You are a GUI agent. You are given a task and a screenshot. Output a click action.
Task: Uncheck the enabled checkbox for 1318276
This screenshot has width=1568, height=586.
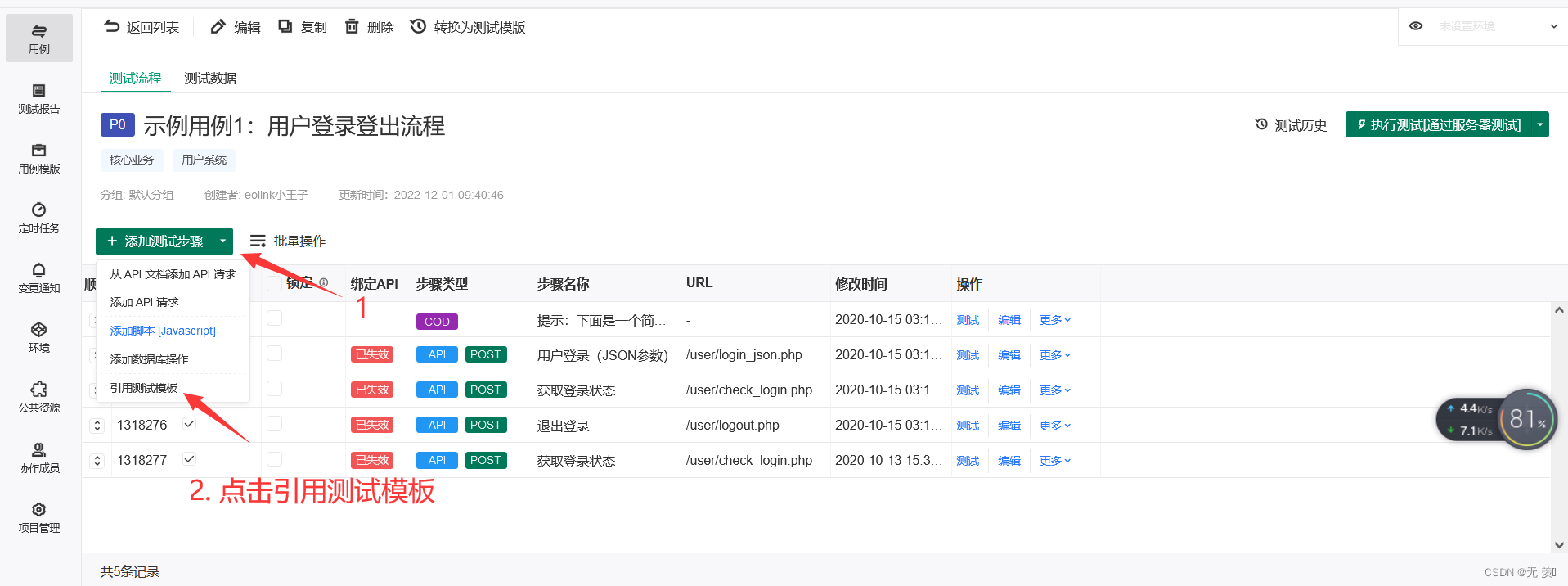point(189,424)
